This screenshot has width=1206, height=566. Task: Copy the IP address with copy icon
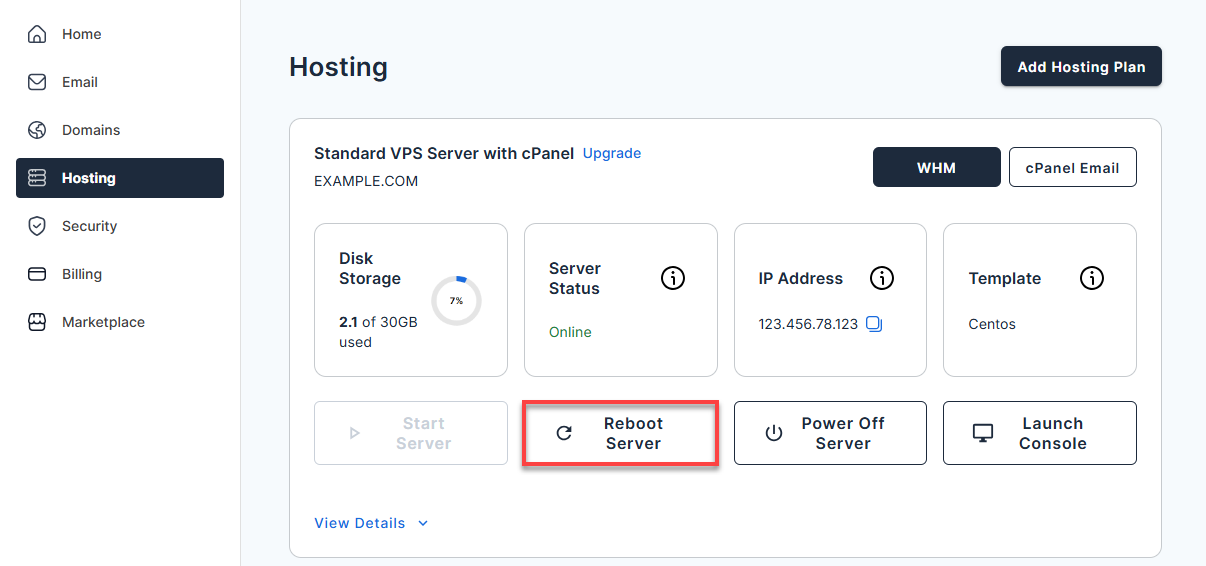coord(874,324)
